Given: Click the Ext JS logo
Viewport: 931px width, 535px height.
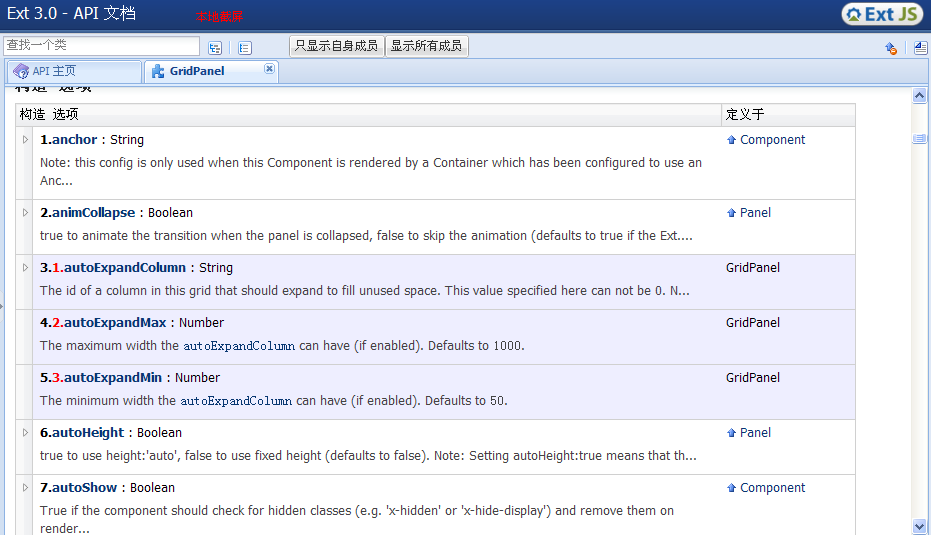Looking at the screenshot, I should click(x=882, y=14).
